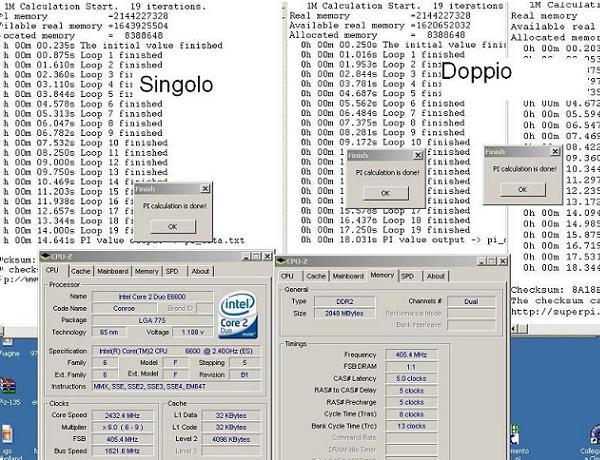Switch to the CPU tab in the right CPU-Z window

287,276
